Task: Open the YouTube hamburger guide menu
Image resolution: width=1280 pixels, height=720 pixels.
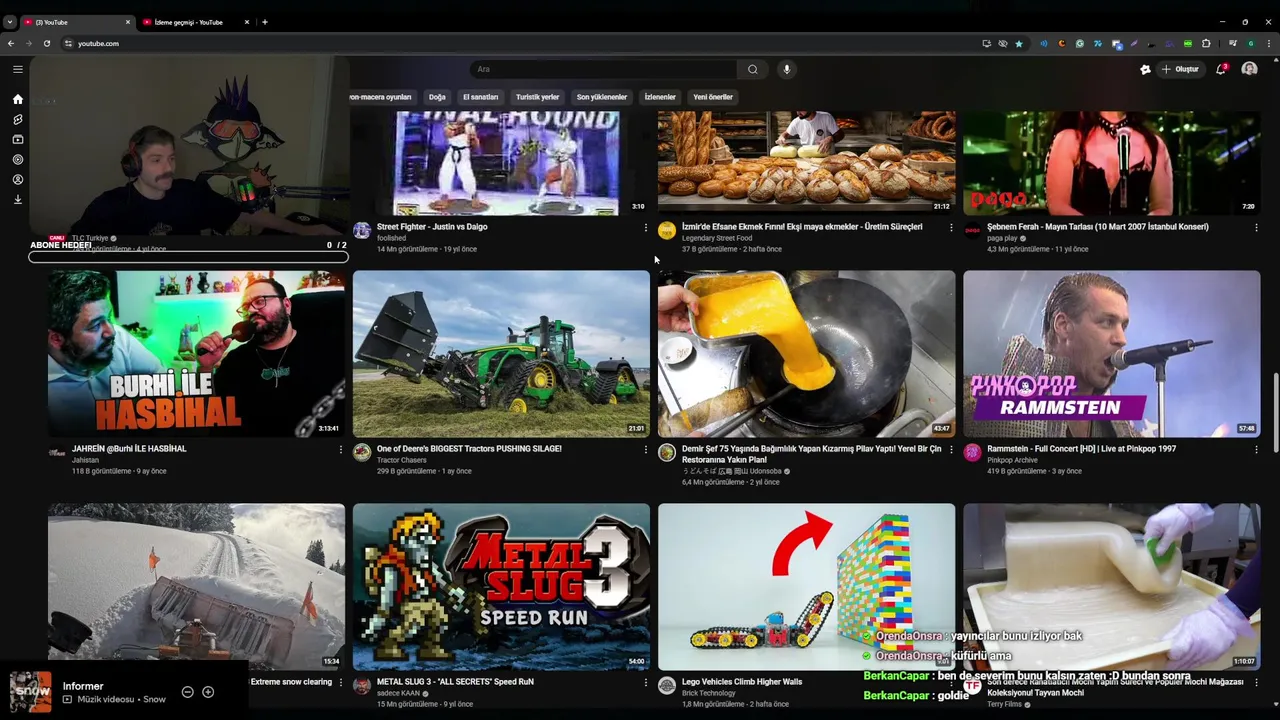Action: pos(18,69)
